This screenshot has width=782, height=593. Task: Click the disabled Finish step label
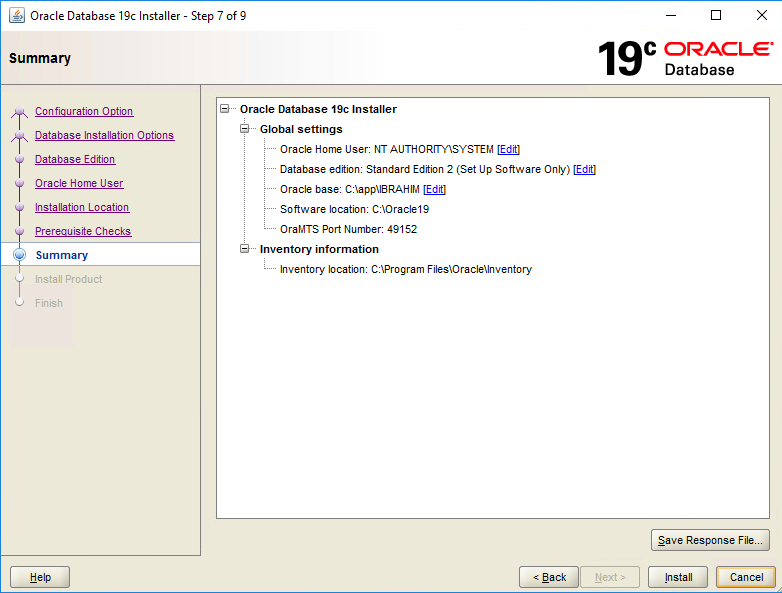click(x=49, y=303)
